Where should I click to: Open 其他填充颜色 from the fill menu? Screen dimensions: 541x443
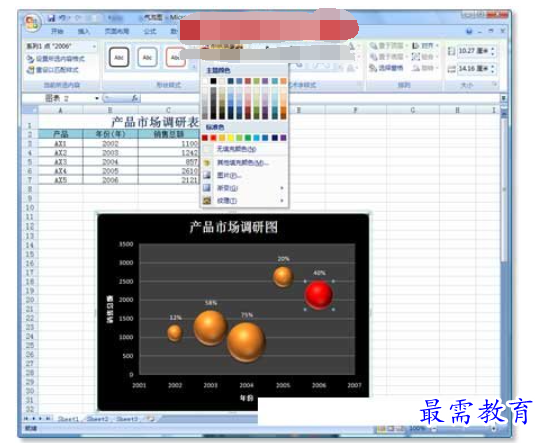click(x=244, y=163)
